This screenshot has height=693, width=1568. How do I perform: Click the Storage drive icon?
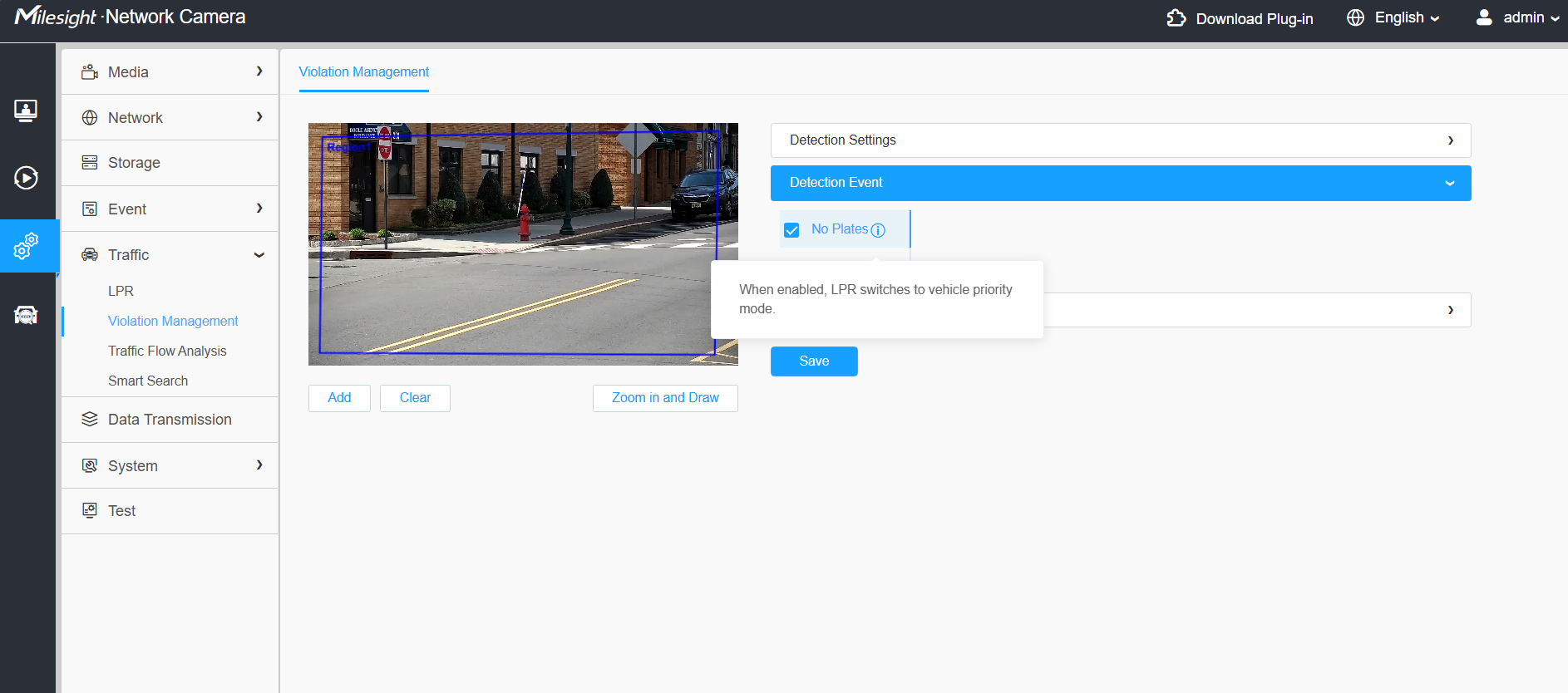pos(90,163)
